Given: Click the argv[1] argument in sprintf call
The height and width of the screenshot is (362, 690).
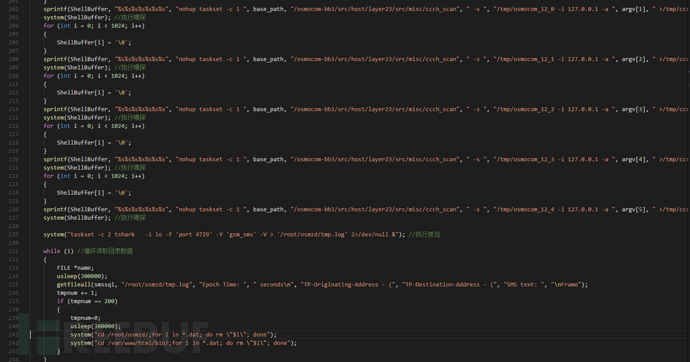Looking at the screenshot, I should pyautogui.click(x=634, y=9).
